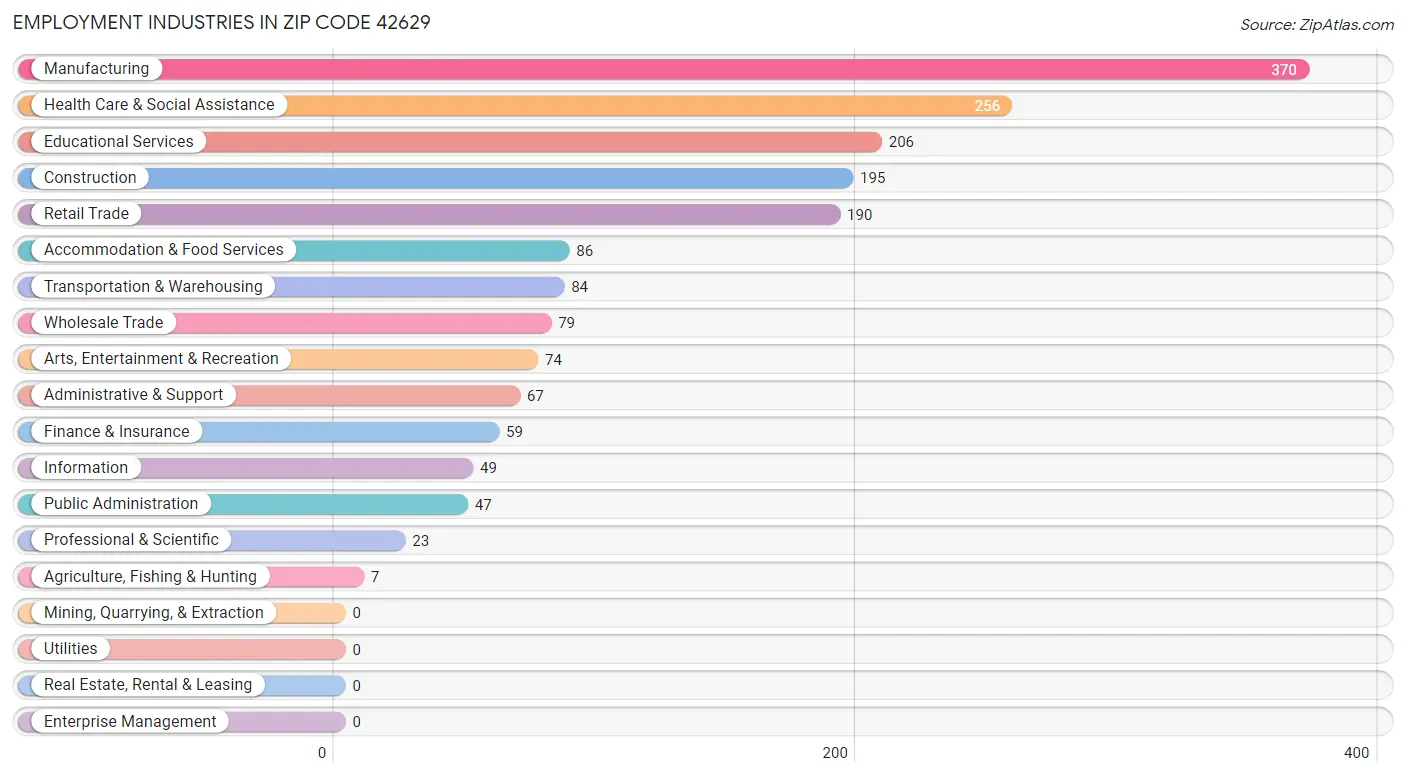Click the Agriculture, Fishing & Hunting bar

(x=191, y=577)
